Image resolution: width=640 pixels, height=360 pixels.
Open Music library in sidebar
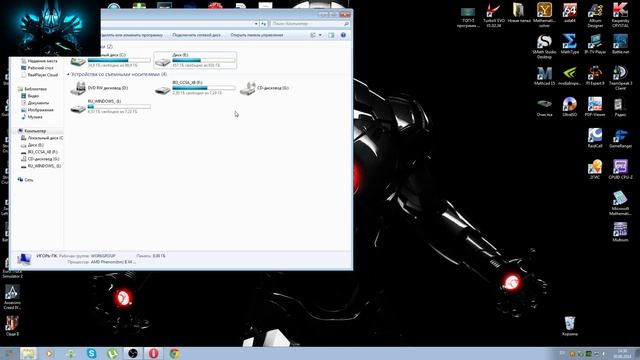[32, 117]
